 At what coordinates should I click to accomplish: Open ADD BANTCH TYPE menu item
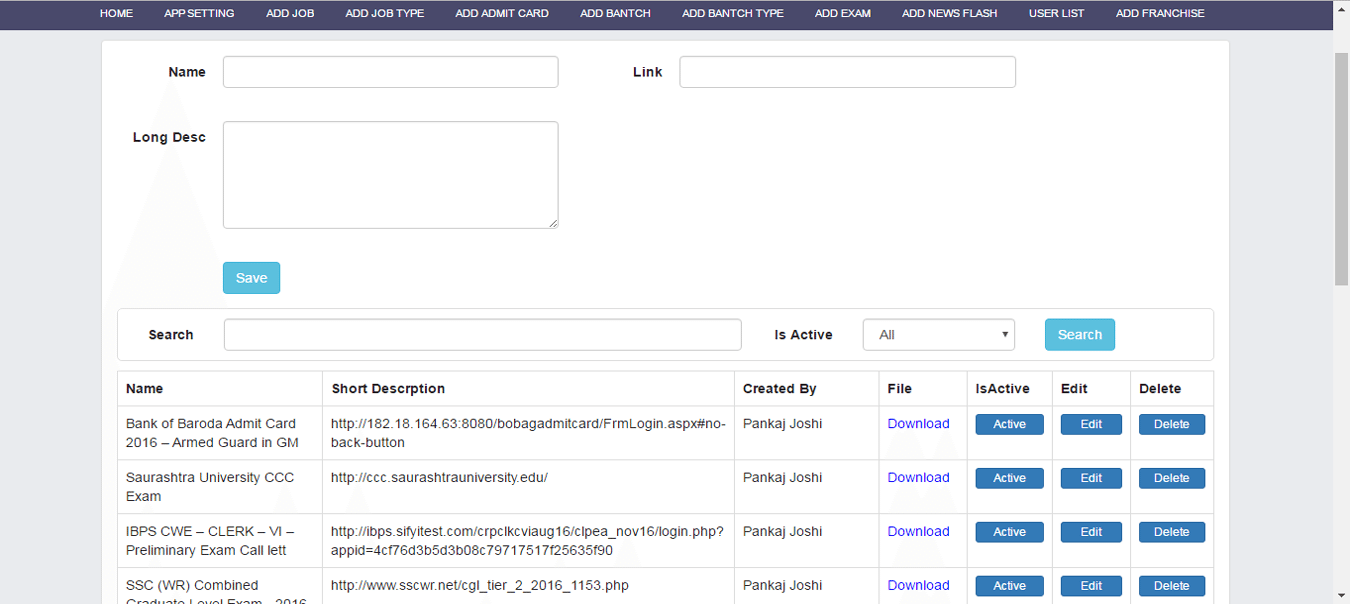733,13
